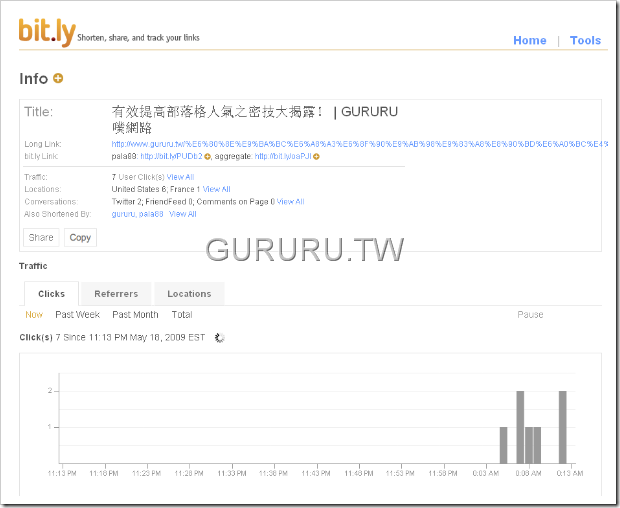Click the '7 User Click(s)' text
The width and height of the screenshot is (620, 508).
(x=138, y=177)
